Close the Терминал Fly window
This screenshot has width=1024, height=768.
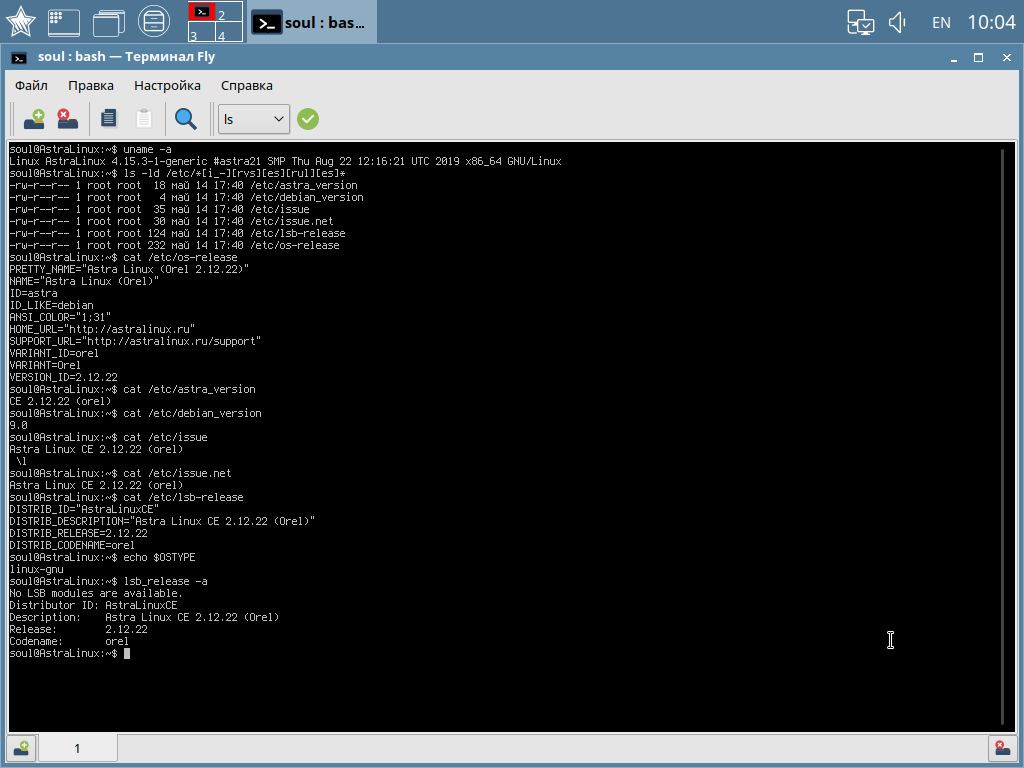tap(1006, 57)
